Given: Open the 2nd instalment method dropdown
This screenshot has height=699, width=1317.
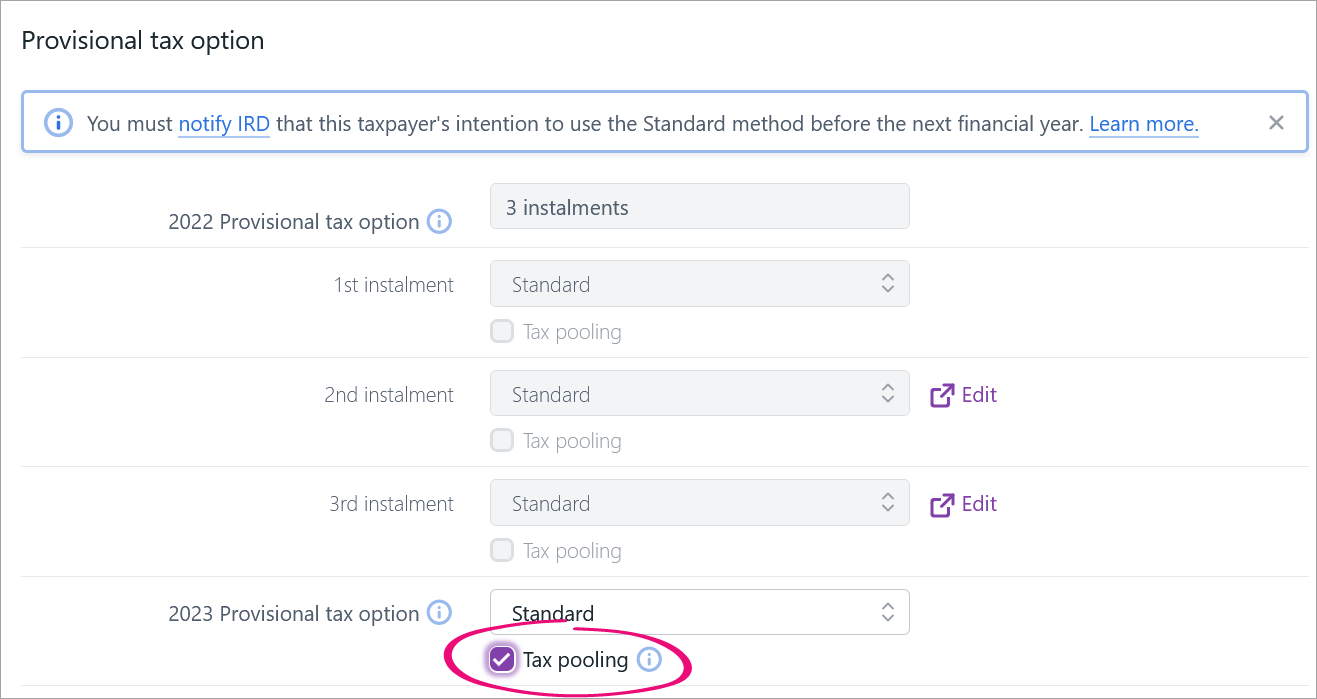Looking at the screenshot, I should 699,394.
